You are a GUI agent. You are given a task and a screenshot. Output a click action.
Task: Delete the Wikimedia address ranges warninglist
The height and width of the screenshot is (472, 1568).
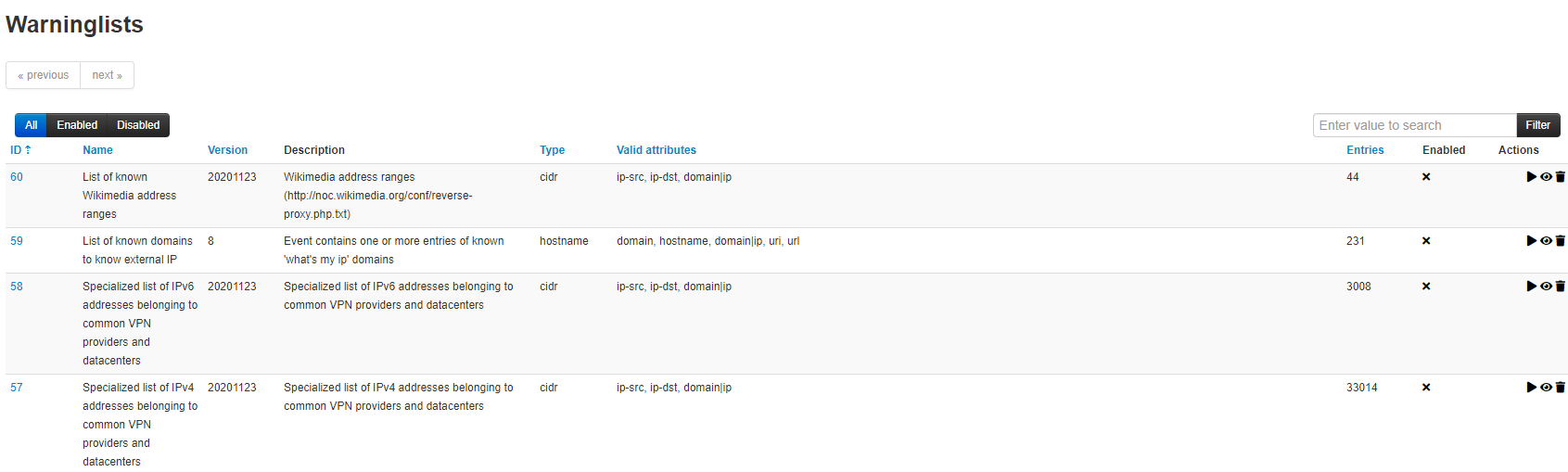[x=1560, y=177]
